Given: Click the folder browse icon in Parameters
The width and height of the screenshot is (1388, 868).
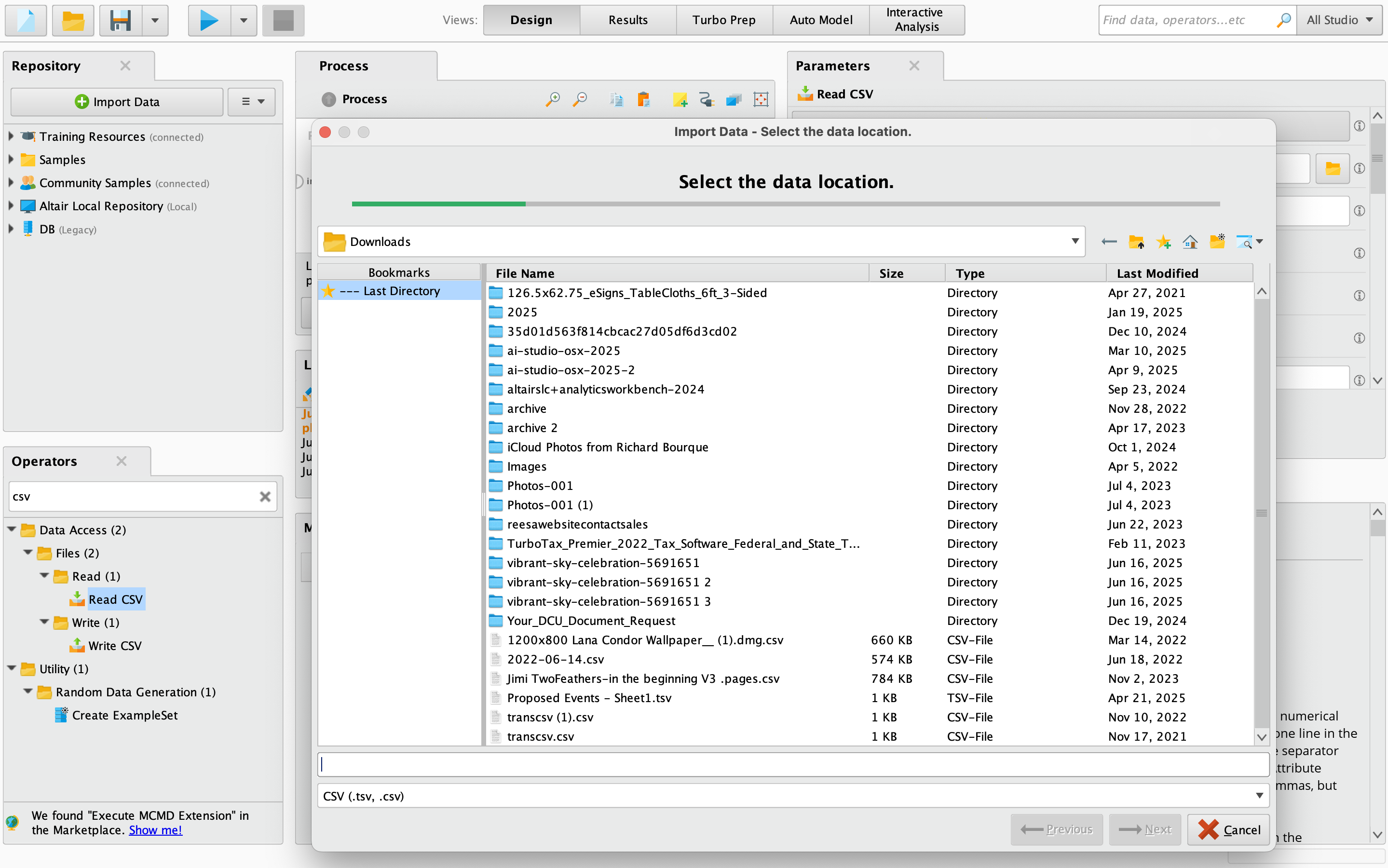Looking at the screenshot, I should coord(1333,168).
